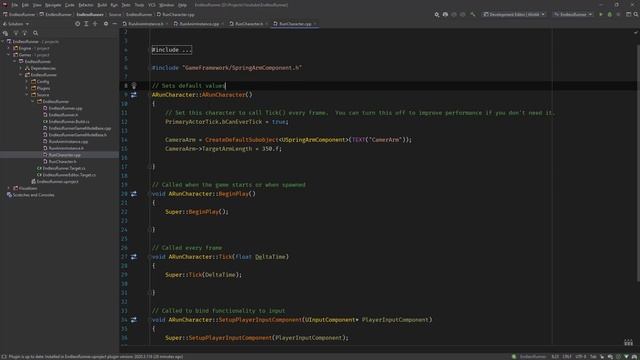Open Scratches and Consoles in the tree
The image size is (640, 360).
tap(30, 195)
